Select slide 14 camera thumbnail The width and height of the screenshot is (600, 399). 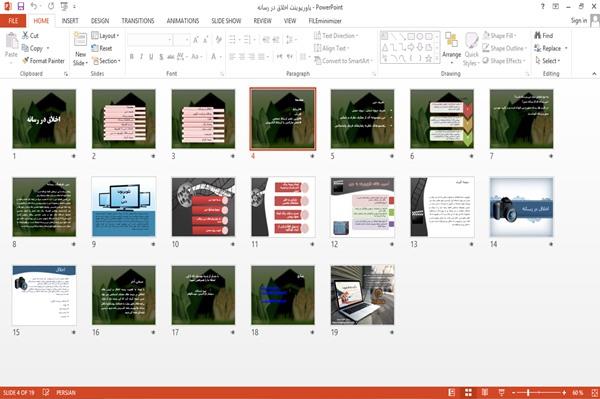[522, 207]
